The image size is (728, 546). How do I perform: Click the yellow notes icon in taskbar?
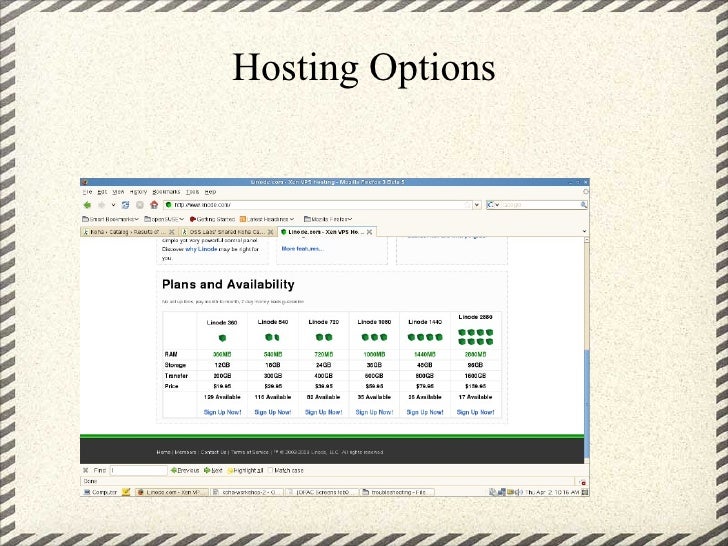click(x=126, y=492)
